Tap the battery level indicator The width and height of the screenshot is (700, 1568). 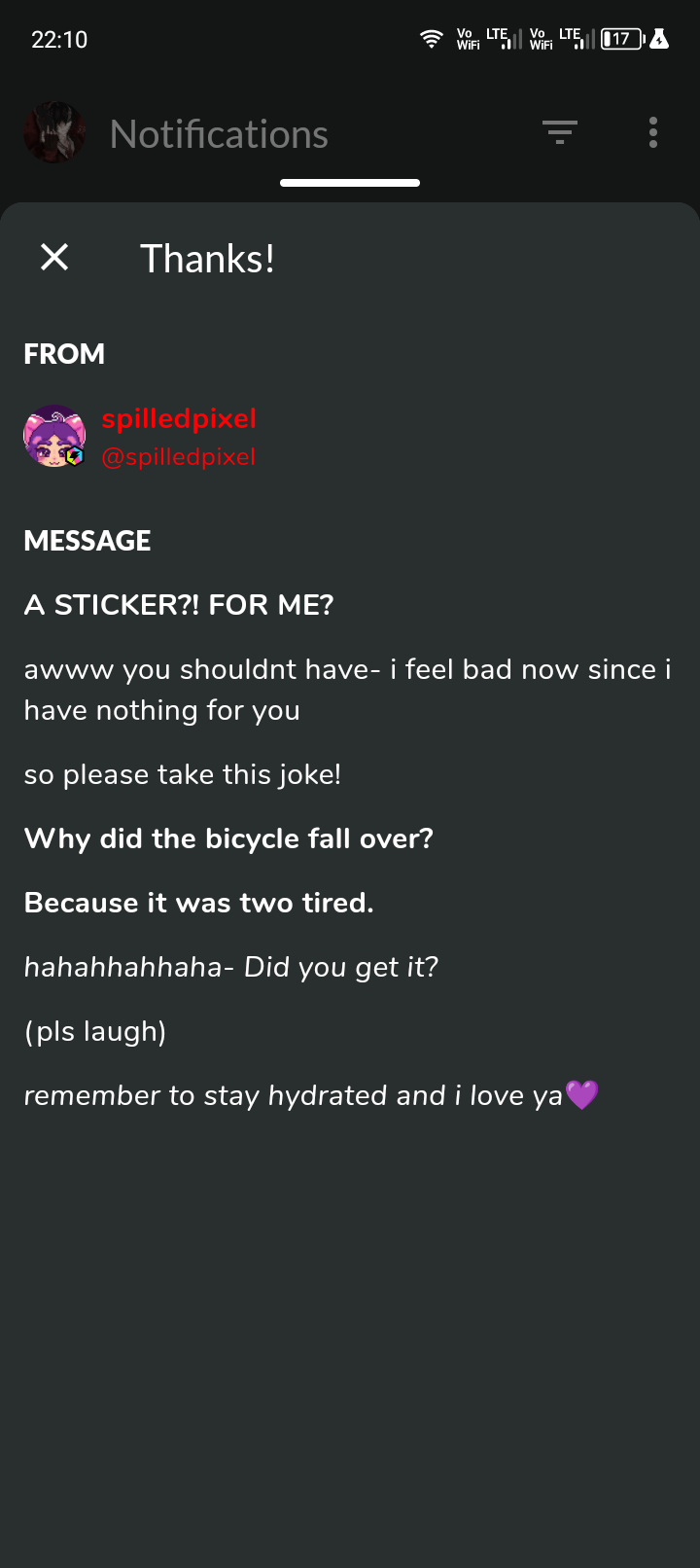coord(622,39)
